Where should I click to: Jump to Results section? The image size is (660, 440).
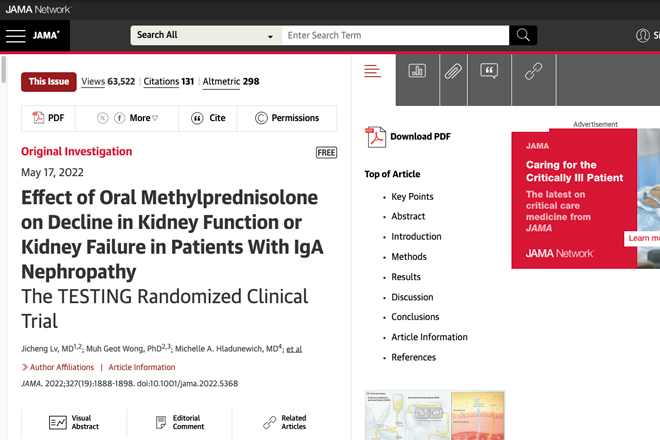click(x=406, y=277)
